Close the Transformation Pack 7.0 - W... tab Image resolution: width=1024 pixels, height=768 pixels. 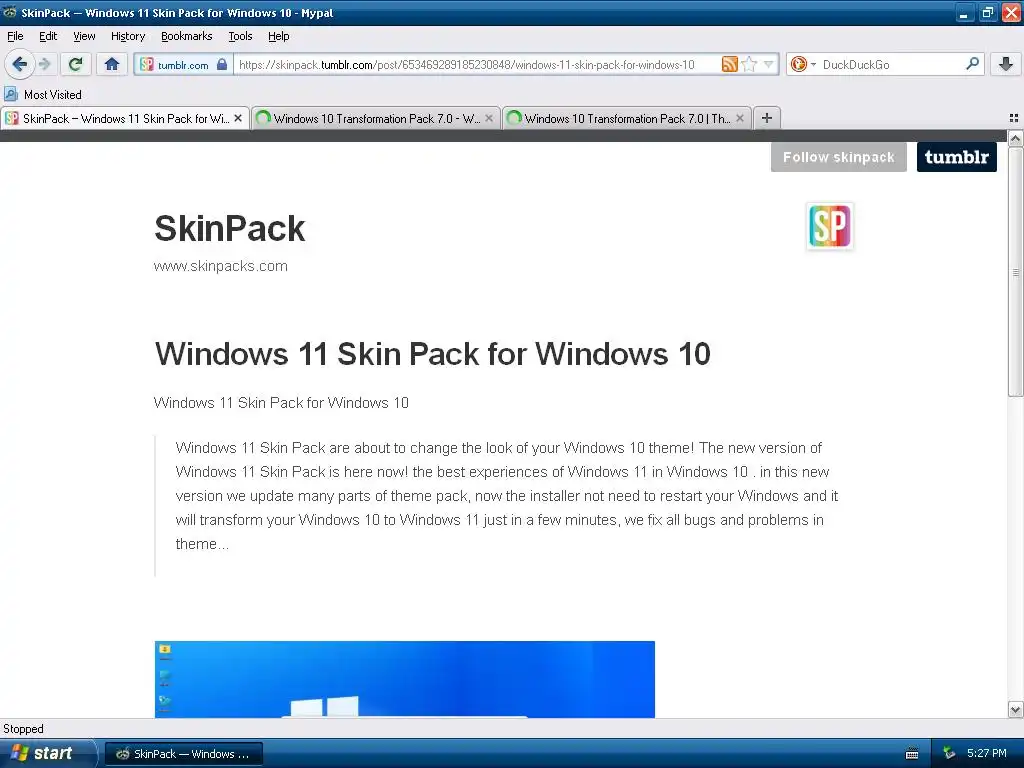(489, 118)
